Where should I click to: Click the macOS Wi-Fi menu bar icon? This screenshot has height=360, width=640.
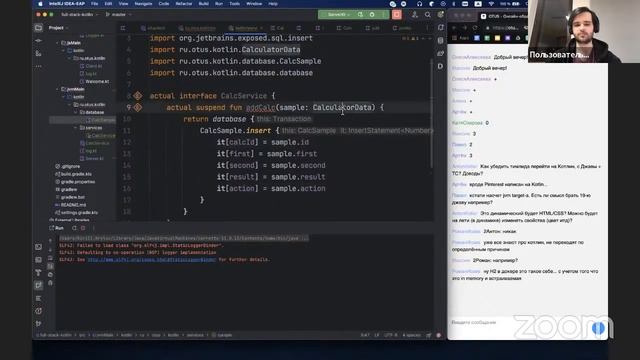[x=491, y=4]
